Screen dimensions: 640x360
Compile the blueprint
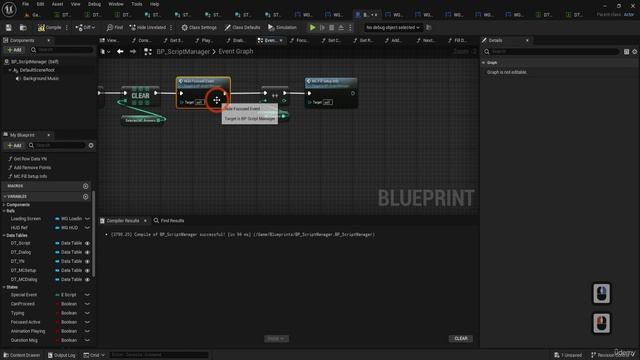(x=49, y=28)
